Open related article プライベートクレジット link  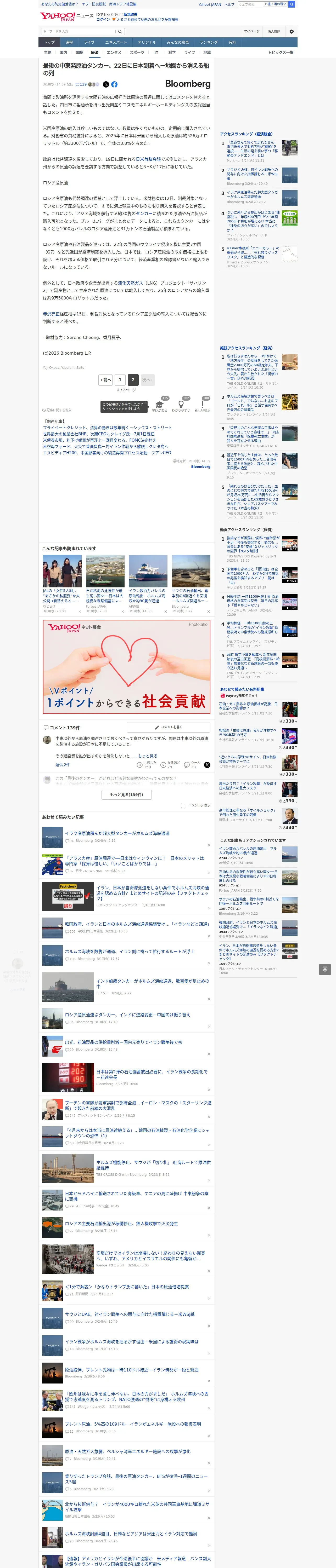coord(107,428)
